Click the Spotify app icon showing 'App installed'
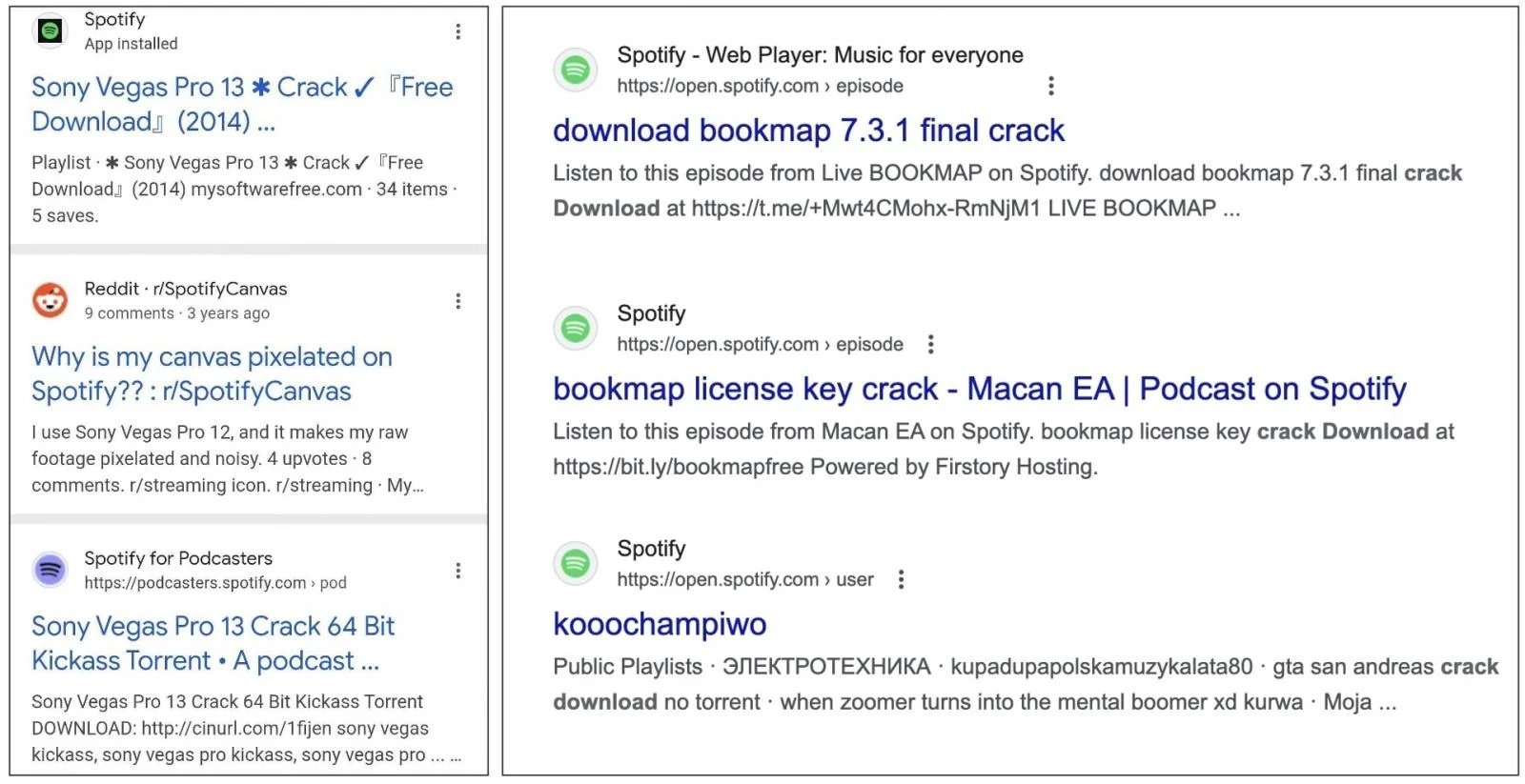The width and height of the screenshot is (1525, 784). coord(50,30)
